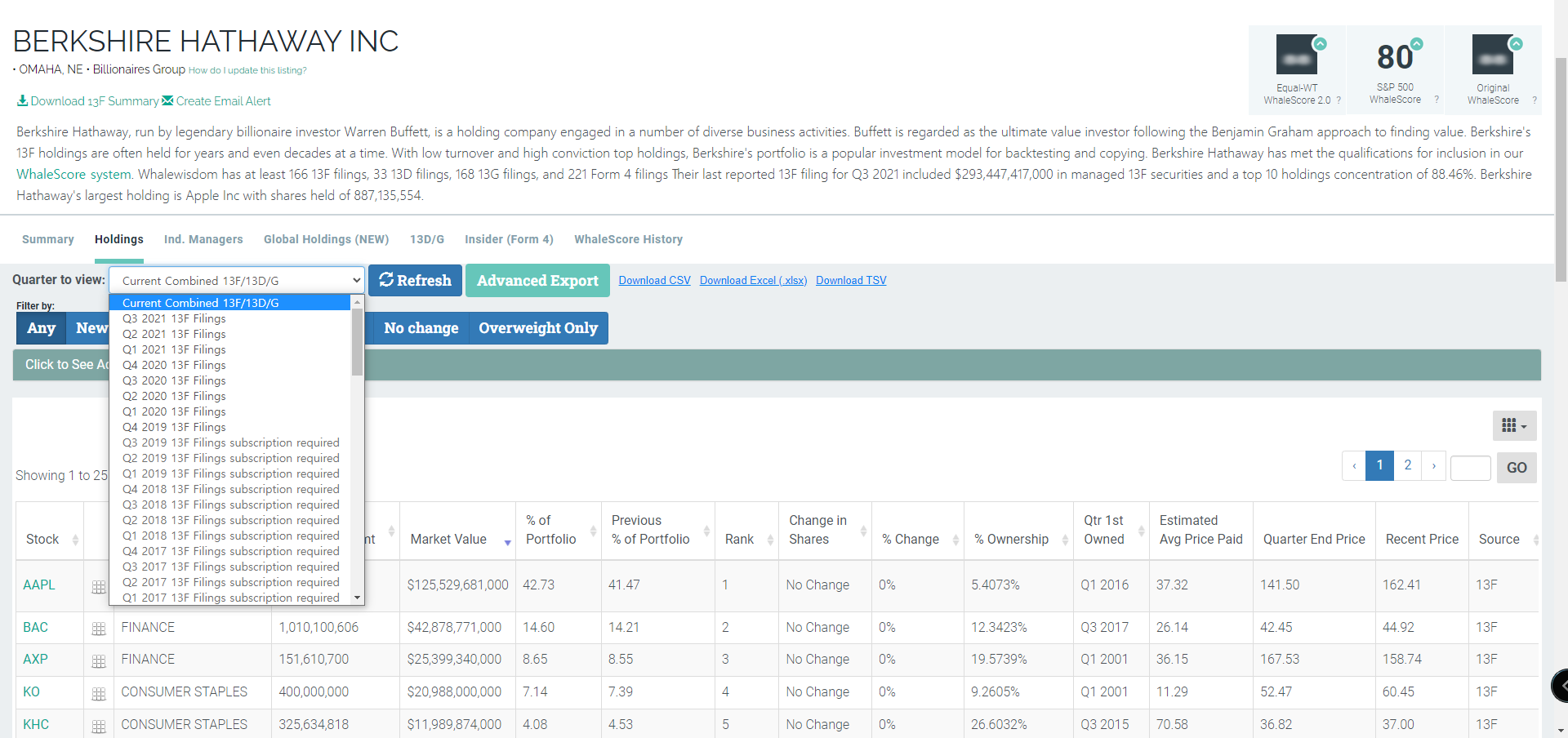Select Current Combined 13F/13D/G option

[230, 303]
